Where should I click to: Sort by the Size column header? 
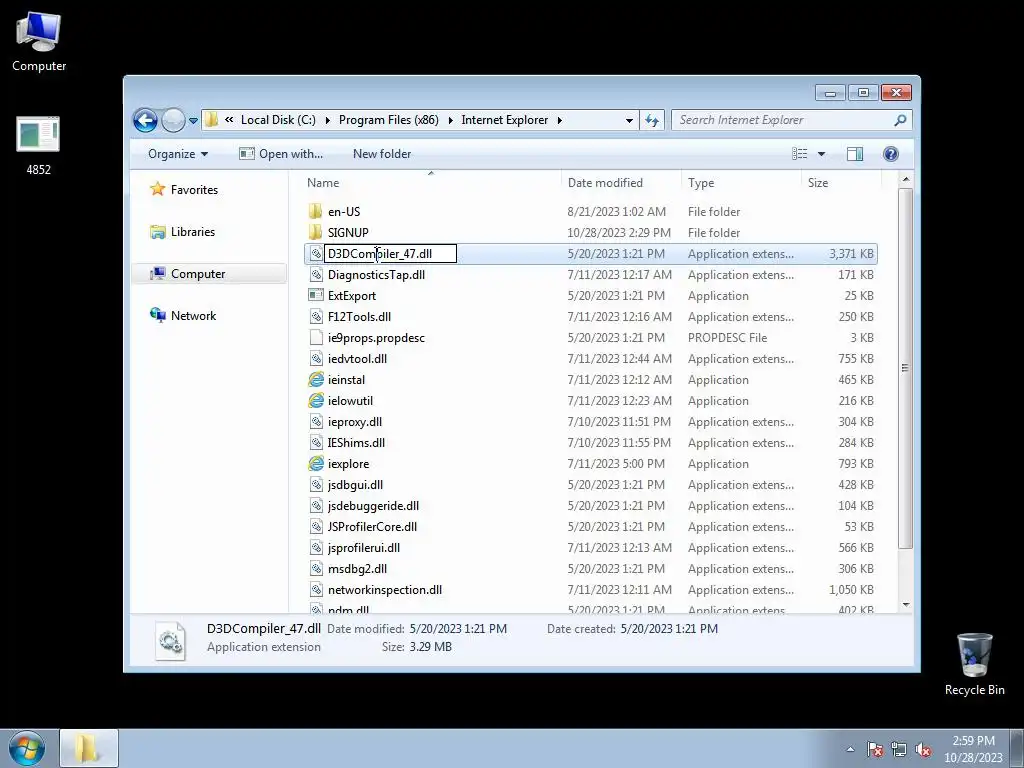818,183
